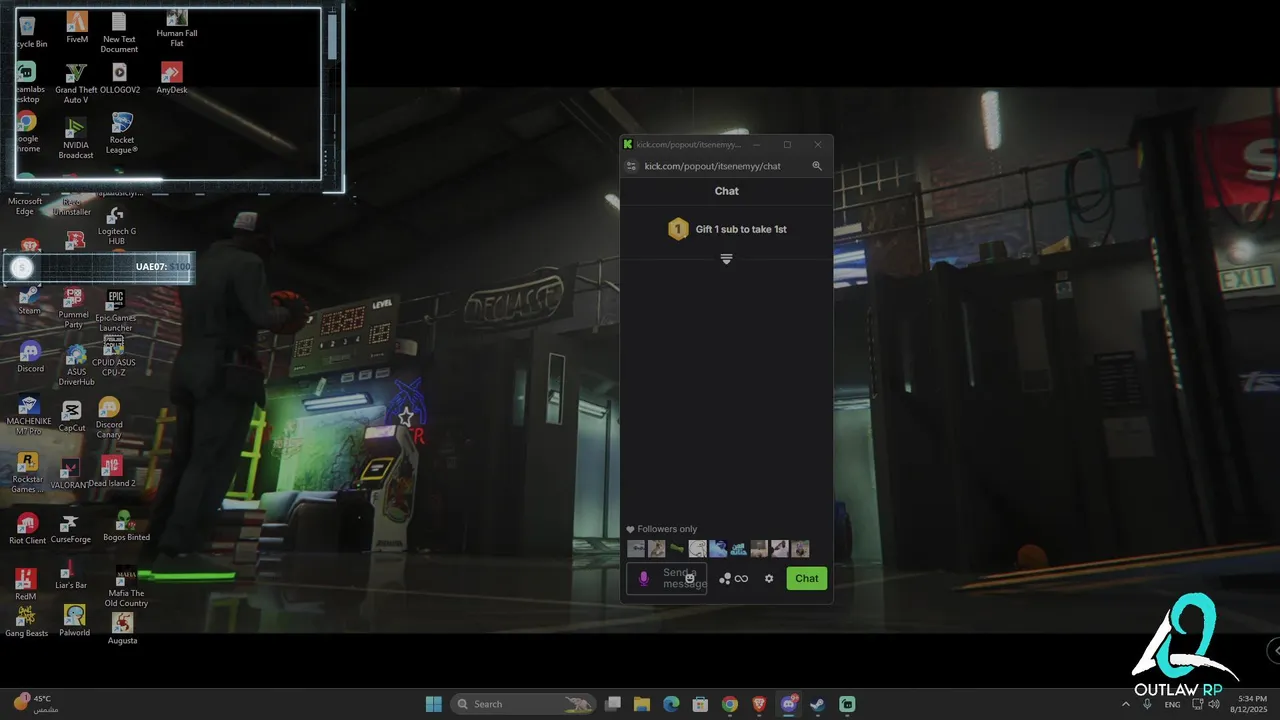Image resolution: width=1280 pixels, height=720 pixels.
Task: Open Task View from the taskbar
Action: (x=614, y=704)
